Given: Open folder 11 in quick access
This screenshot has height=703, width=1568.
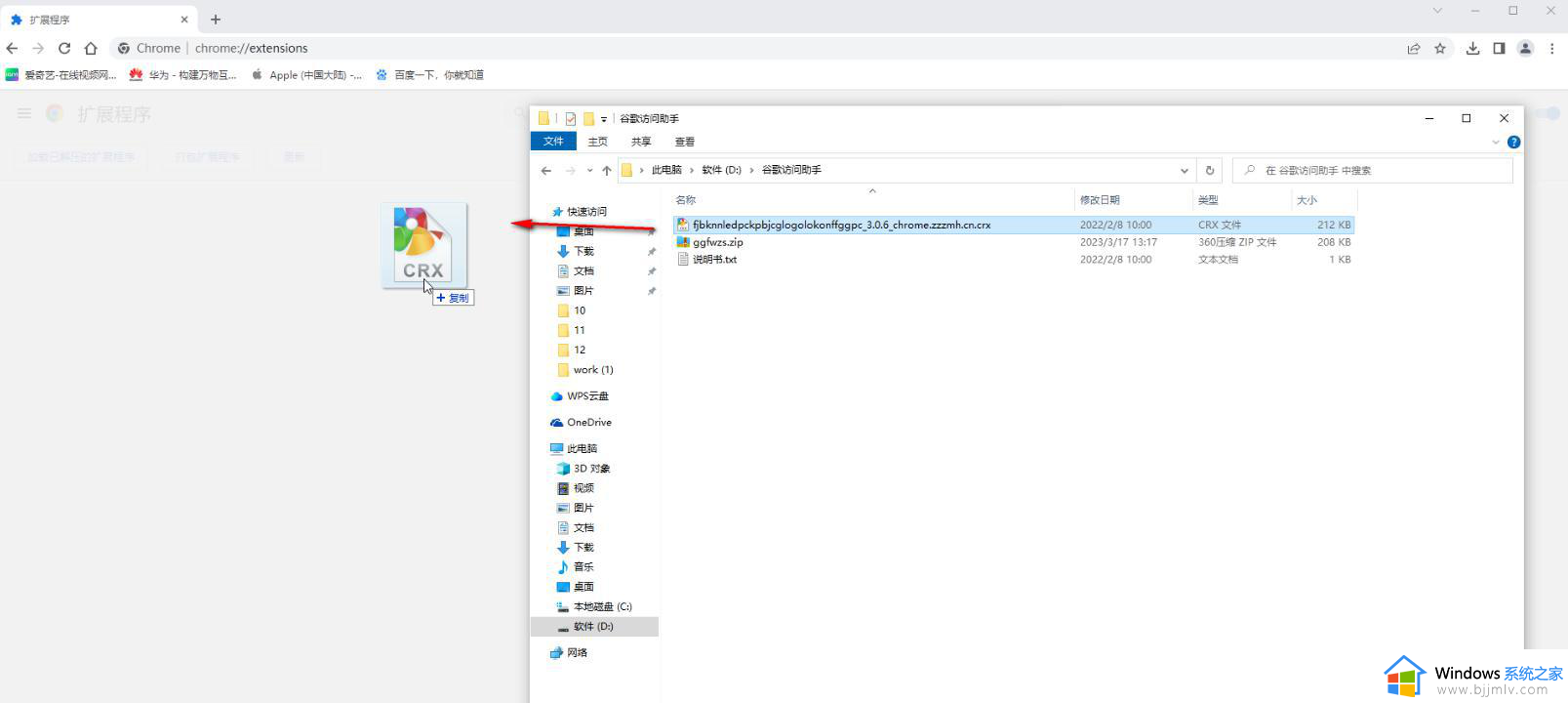Looking at the screenshot, I should pos(571,330).
